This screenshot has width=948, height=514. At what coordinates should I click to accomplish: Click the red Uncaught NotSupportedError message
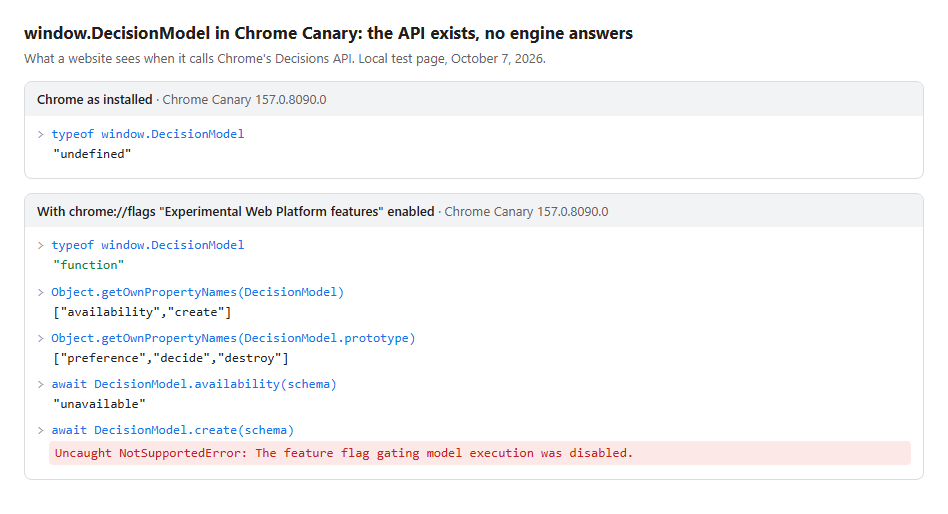tap(480, 453)
